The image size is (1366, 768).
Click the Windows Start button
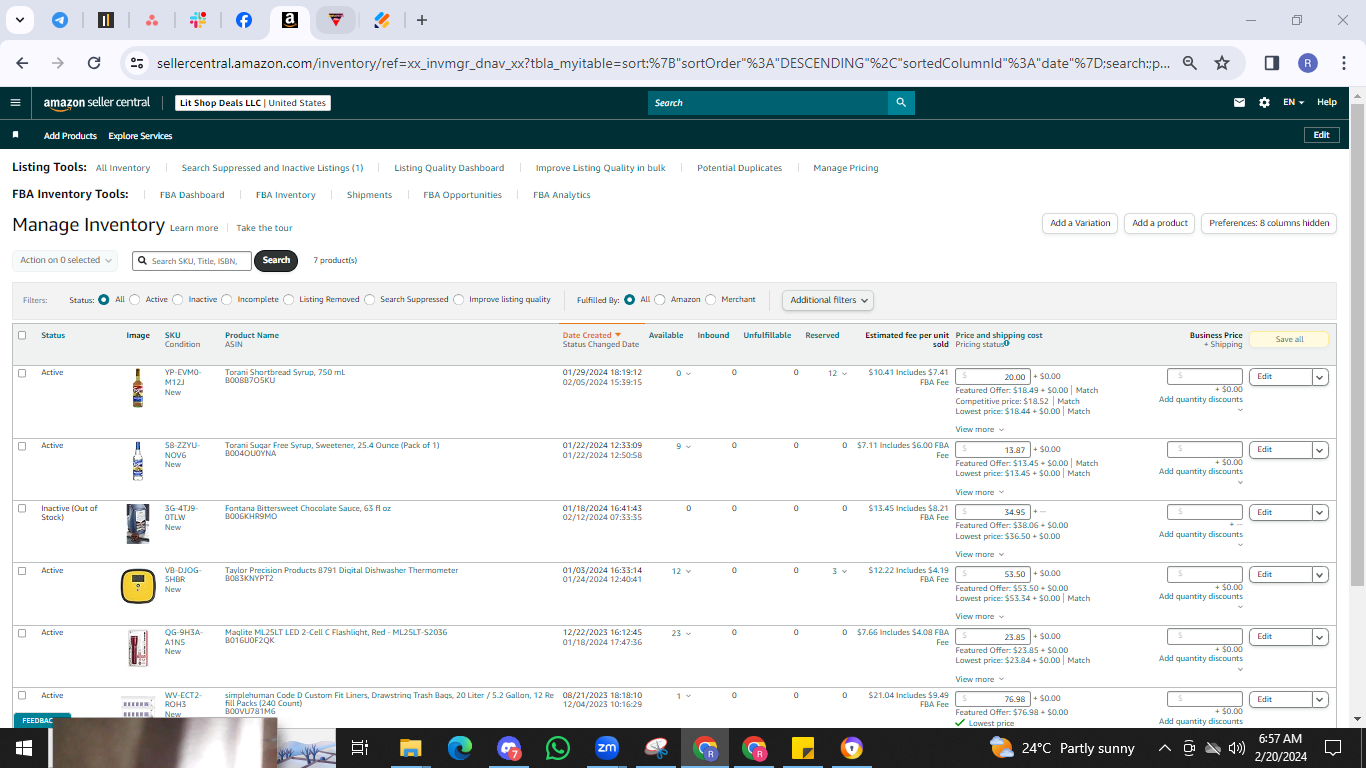24,748
